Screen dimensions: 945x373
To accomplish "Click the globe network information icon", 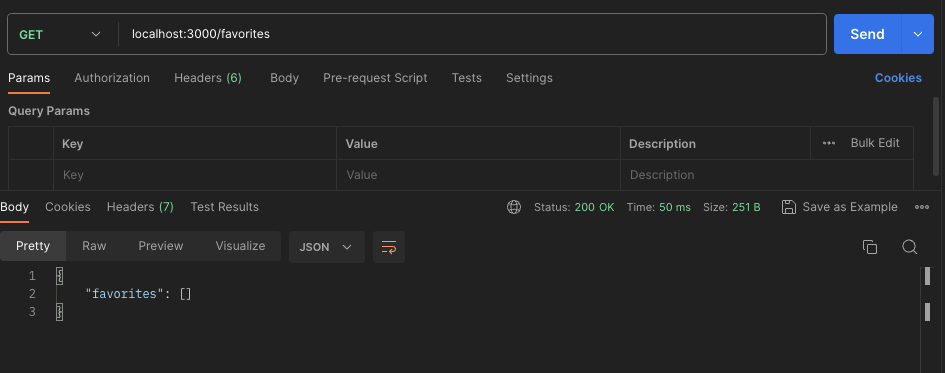I will [x=514, y=207].
